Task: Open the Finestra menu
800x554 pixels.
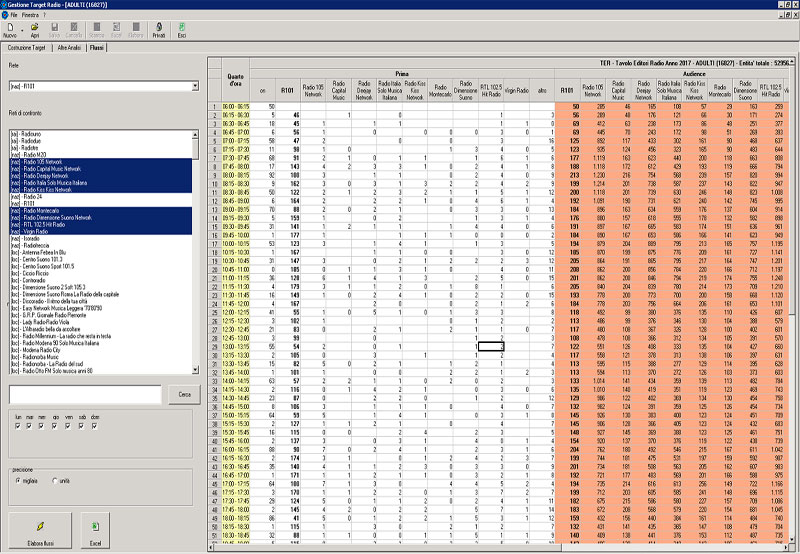Action: click(x=31, y=17)
